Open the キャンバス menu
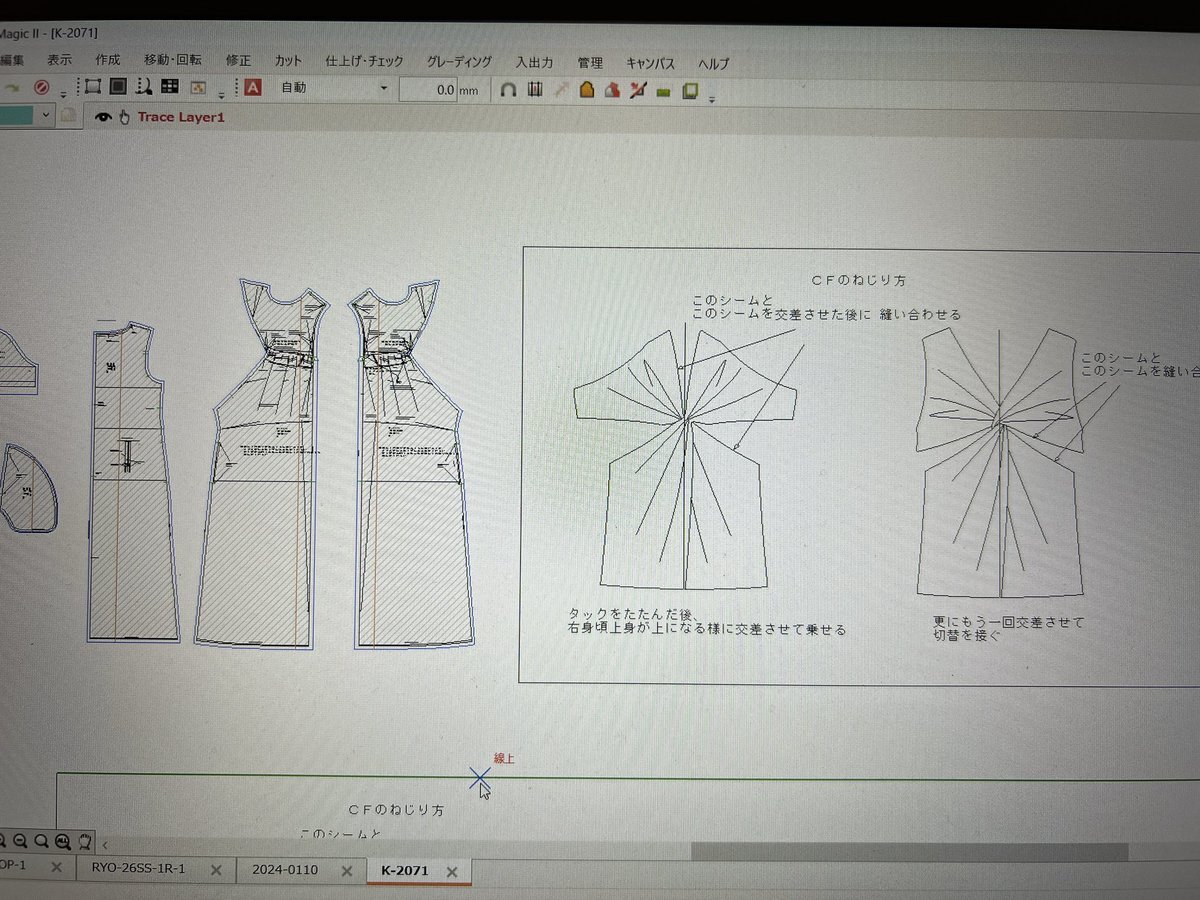This screenshot has height=900, width=1200. [650, 63]
